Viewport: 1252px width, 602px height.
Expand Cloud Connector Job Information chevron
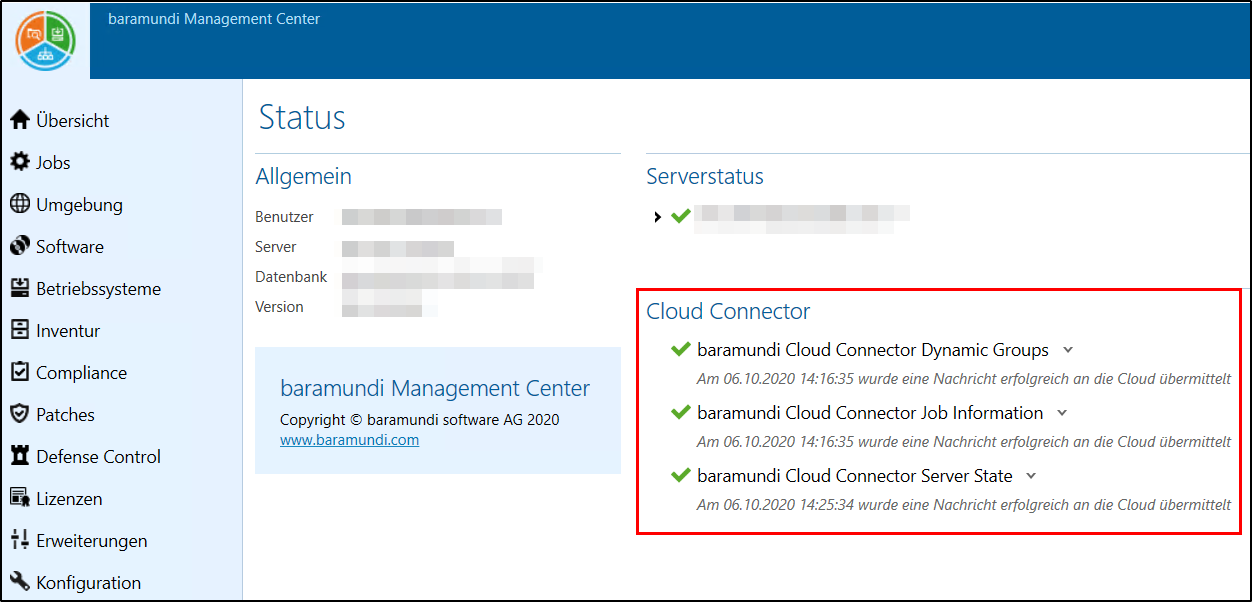coord(1062,413)
